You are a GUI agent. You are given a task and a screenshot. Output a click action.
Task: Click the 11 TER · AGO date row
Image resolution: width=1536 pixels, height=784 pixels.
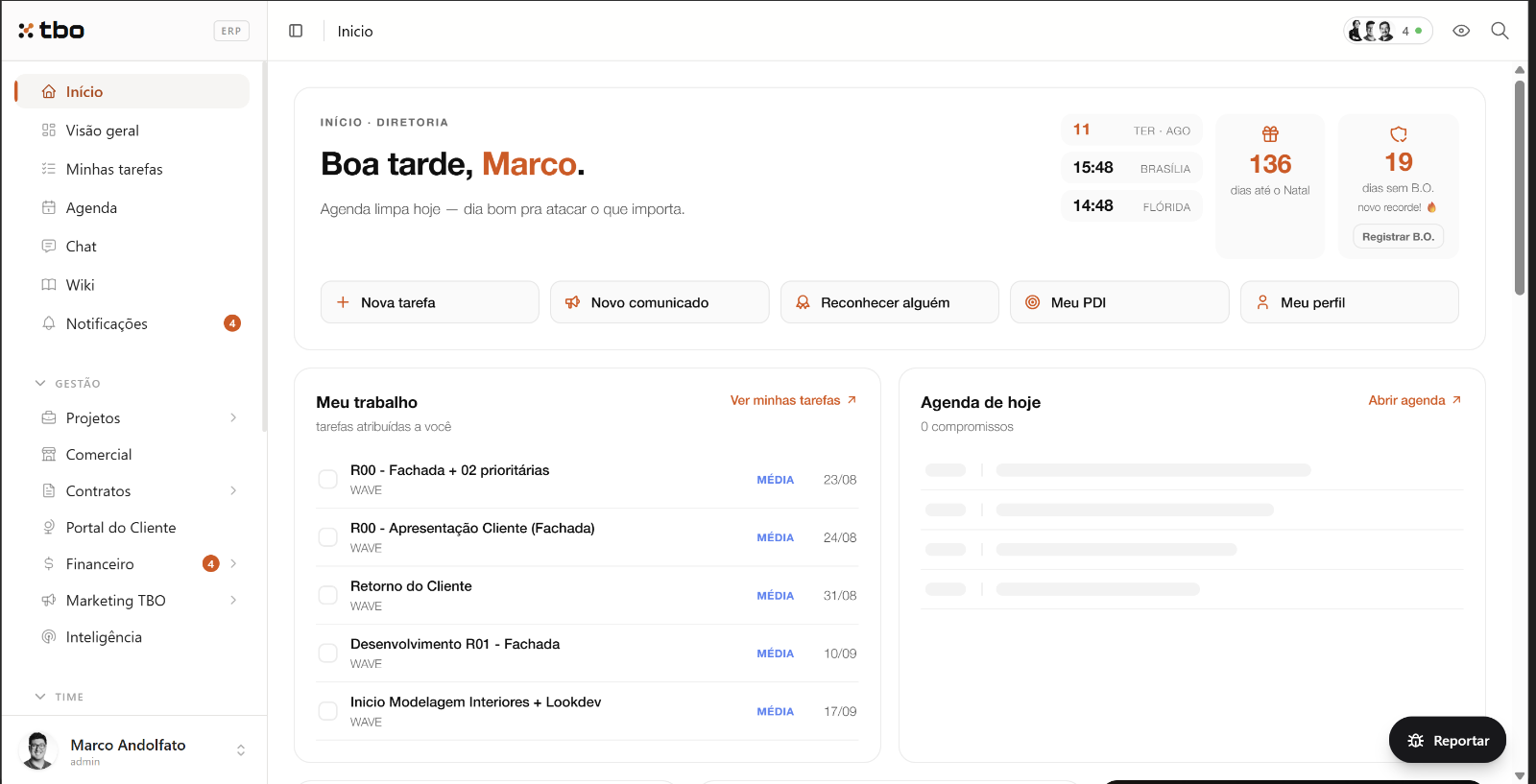coord(1132,130)
